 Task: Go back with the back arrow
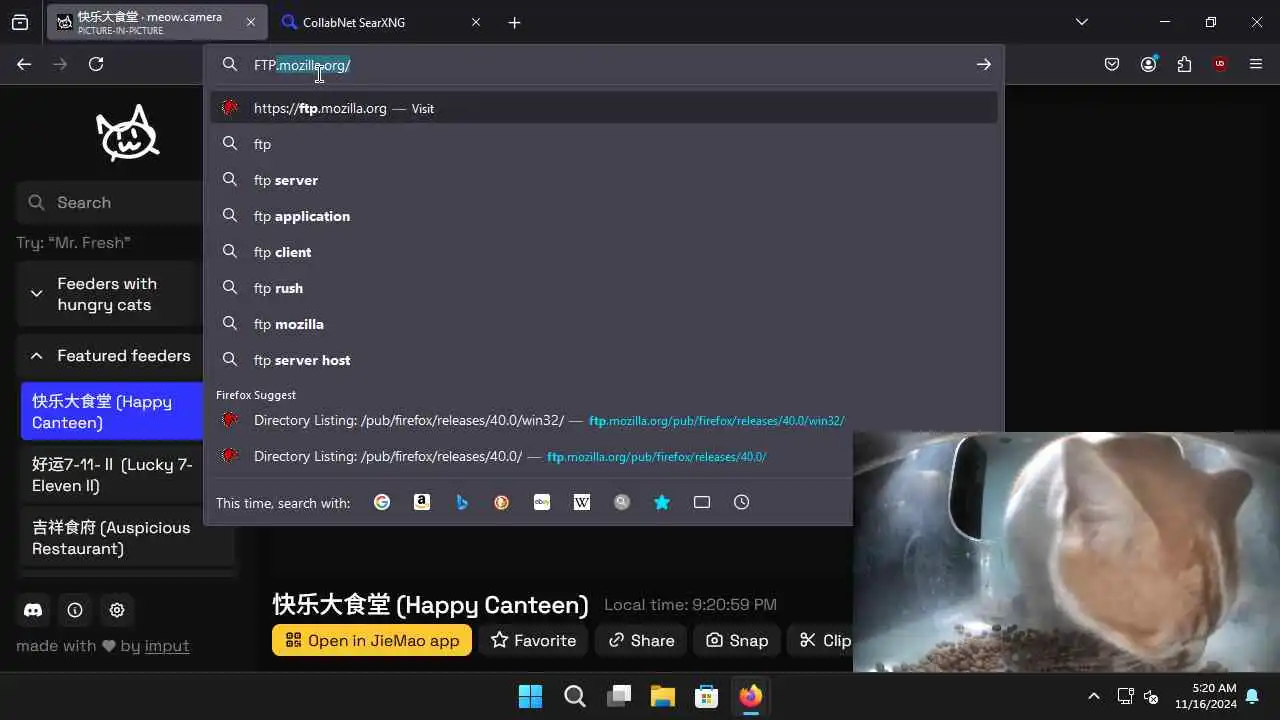pyautogui.click(x=24, y=64)
